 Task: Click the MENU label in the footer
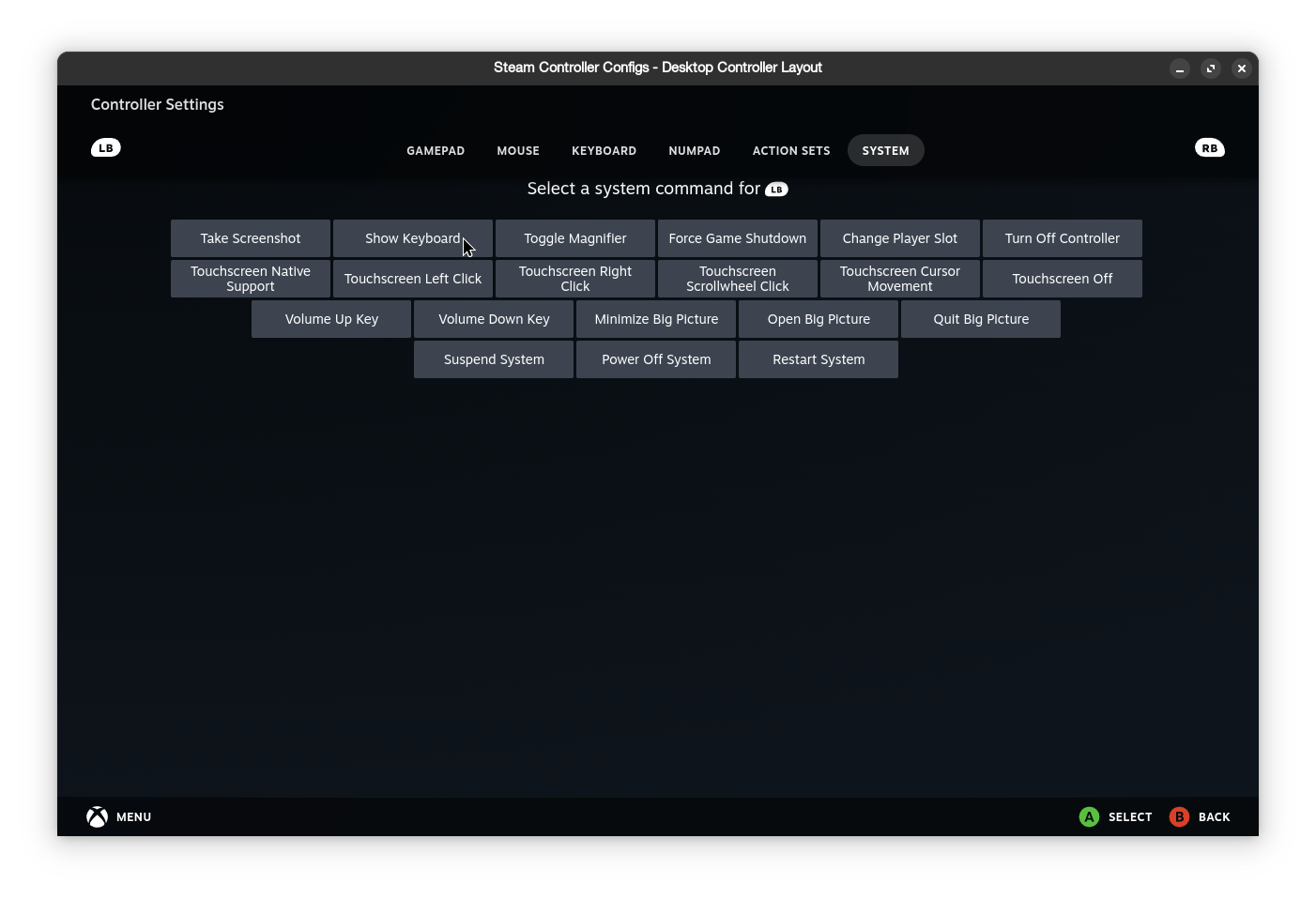tap(134, 817)
